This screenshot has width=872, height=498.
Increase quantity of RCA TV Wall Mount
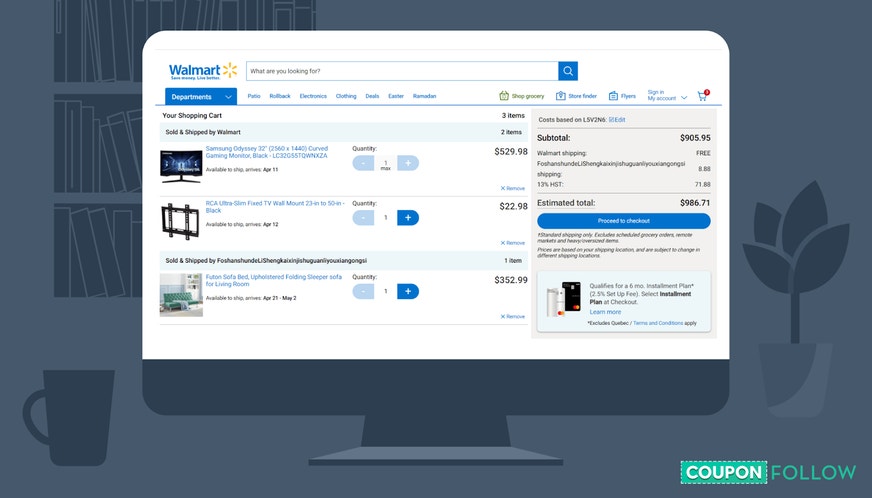[x=408, y=218]
